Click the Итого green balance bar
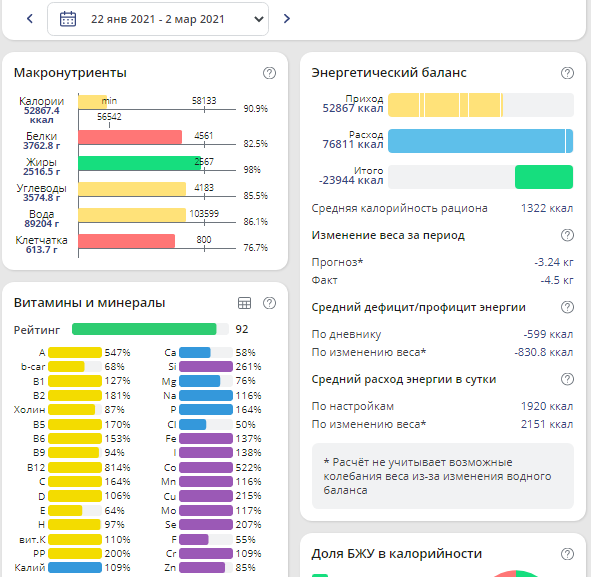This screenshot has width=591, height=577. (544, 177)
